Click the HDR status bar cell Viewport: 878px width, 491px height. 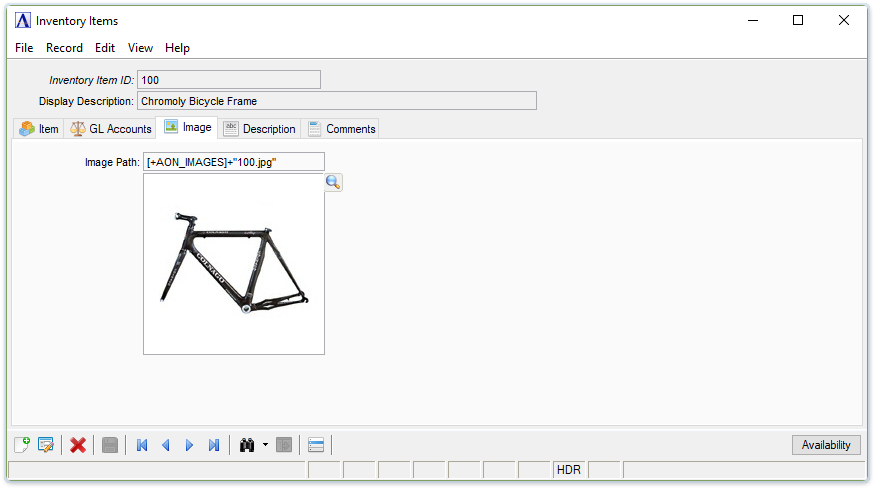point(569,470)
